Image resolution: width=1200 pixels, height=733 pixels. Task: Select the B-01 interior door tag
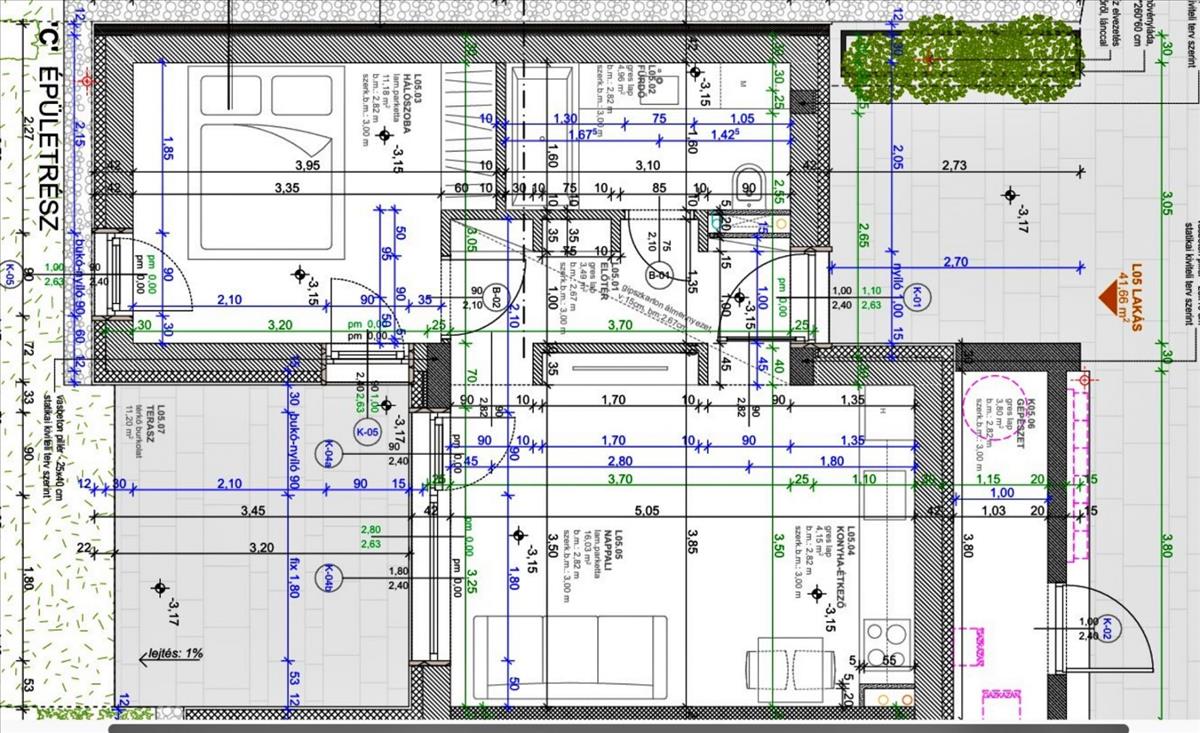click(658, 275)
